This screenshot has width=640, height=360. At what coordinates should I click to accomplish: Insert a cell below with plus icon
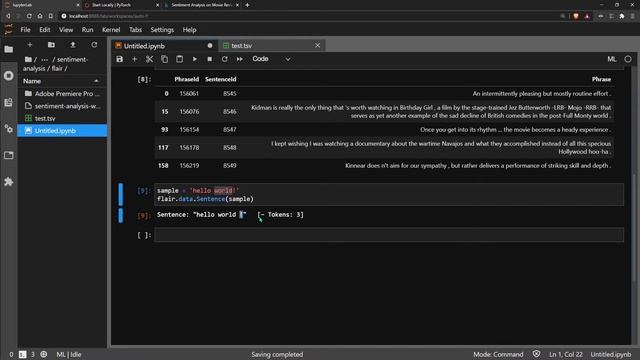click(134, 59)
